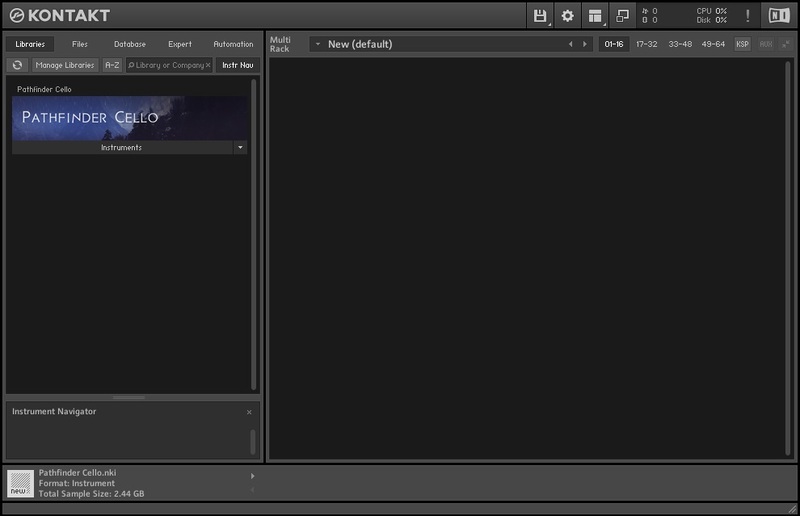Click the voice count readout
The height and width of the screenshot is (516, 800).
649,11
